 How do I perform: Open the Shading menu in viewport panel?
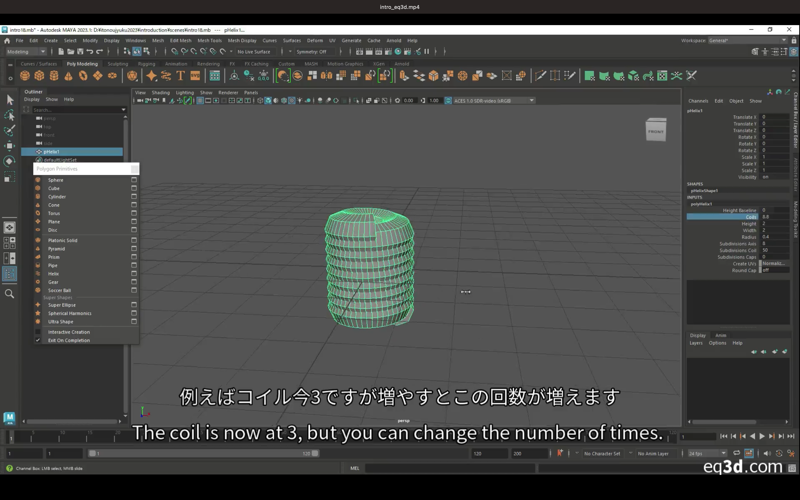160,92
